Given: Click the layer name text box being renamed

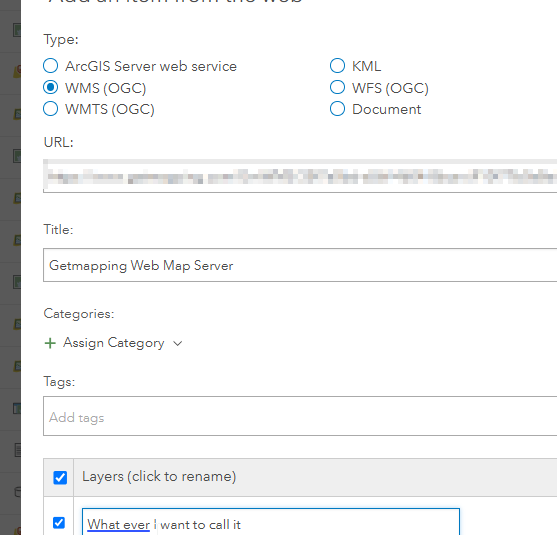Looking at the screenshot, I should tap(271, 522).
